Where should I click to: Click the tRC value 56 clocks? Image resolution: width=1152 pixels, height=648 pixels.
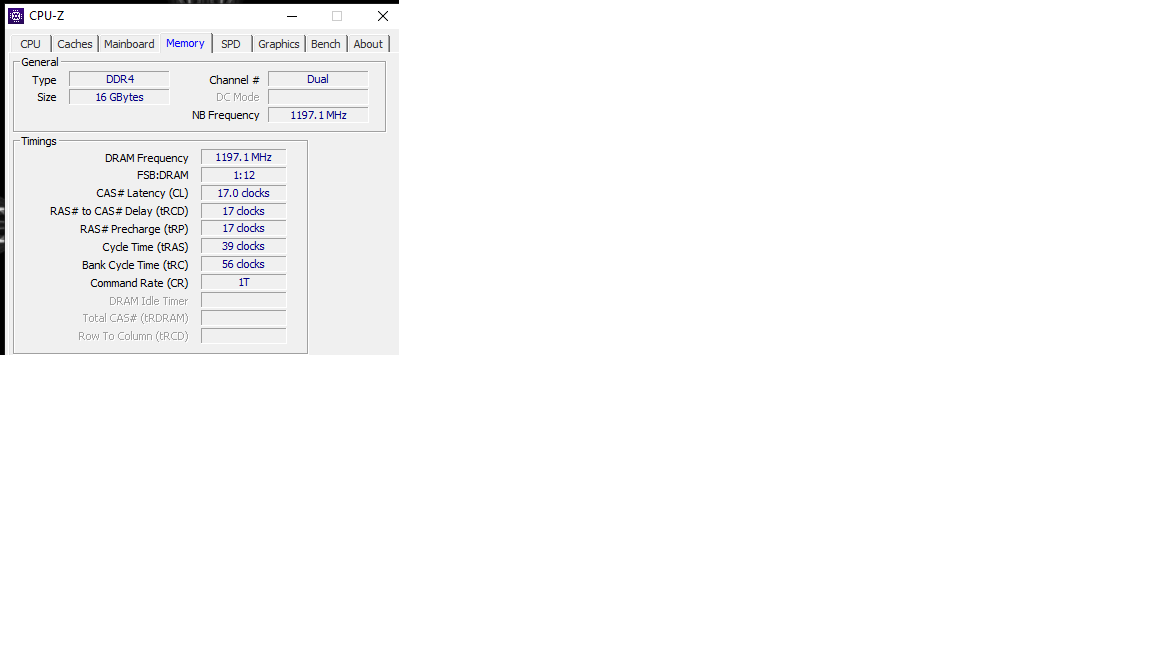click(244, 264)
